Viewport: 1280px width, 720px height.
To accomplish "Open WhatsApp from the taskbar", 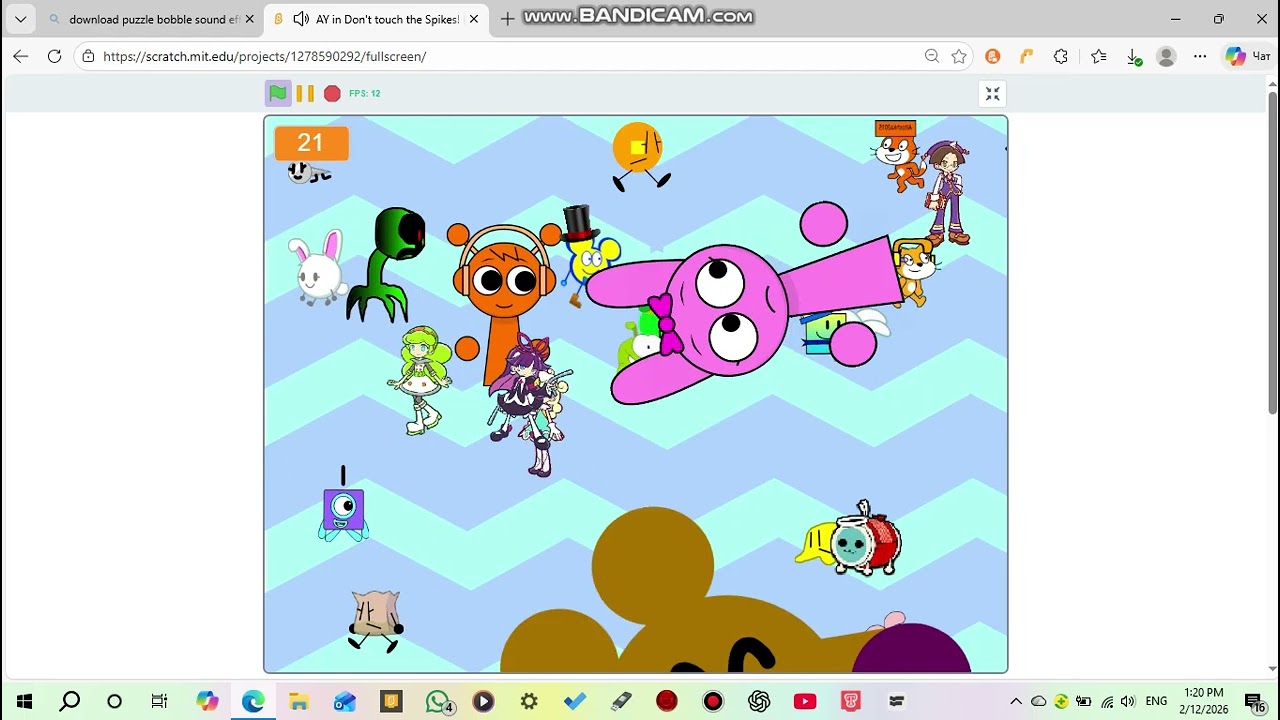I will tap(438, 701).
